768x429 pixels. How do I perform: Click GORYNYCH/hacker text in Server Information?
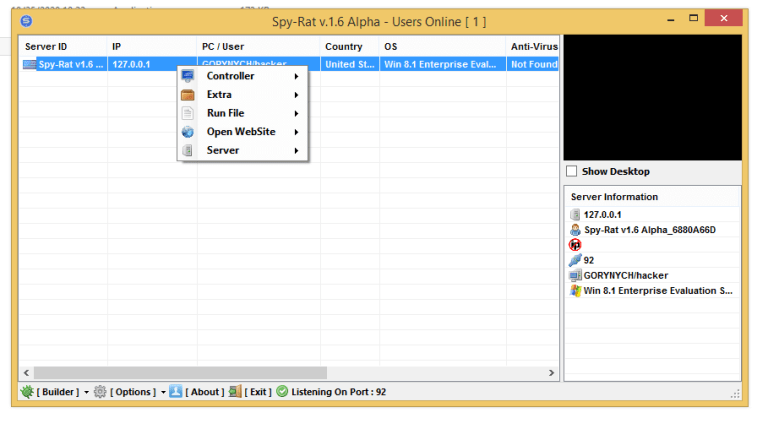tap(625, 275)
